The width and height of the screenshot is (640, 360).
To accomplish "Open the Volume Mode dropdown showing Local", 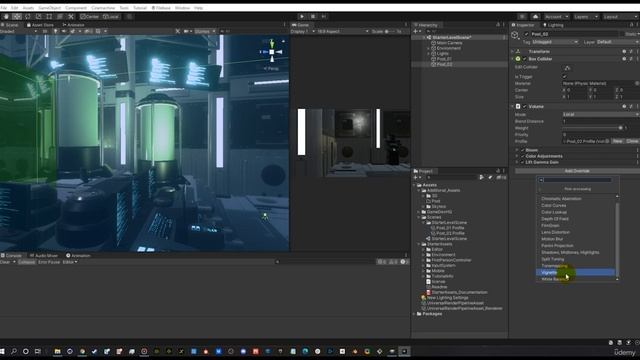I will point(601,114).
